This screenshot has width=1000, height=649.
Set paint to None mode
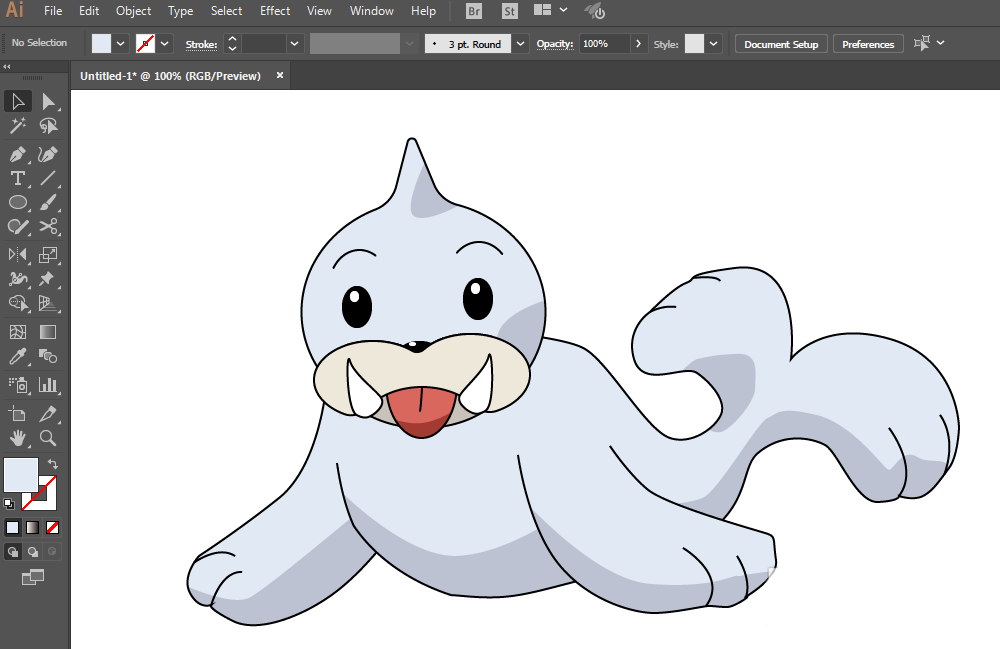tap(52, 527)
